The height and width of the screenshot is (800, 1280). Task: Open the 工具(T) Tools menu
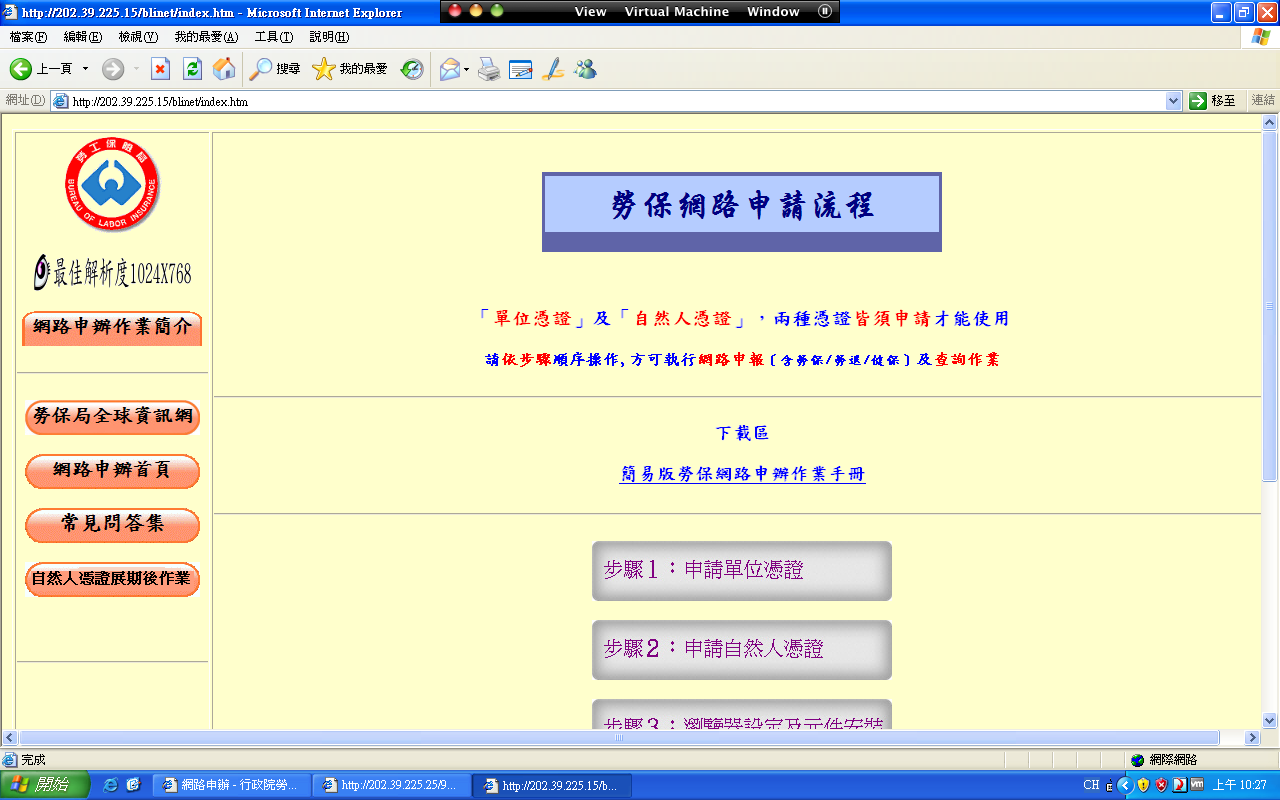pos(274,37)
